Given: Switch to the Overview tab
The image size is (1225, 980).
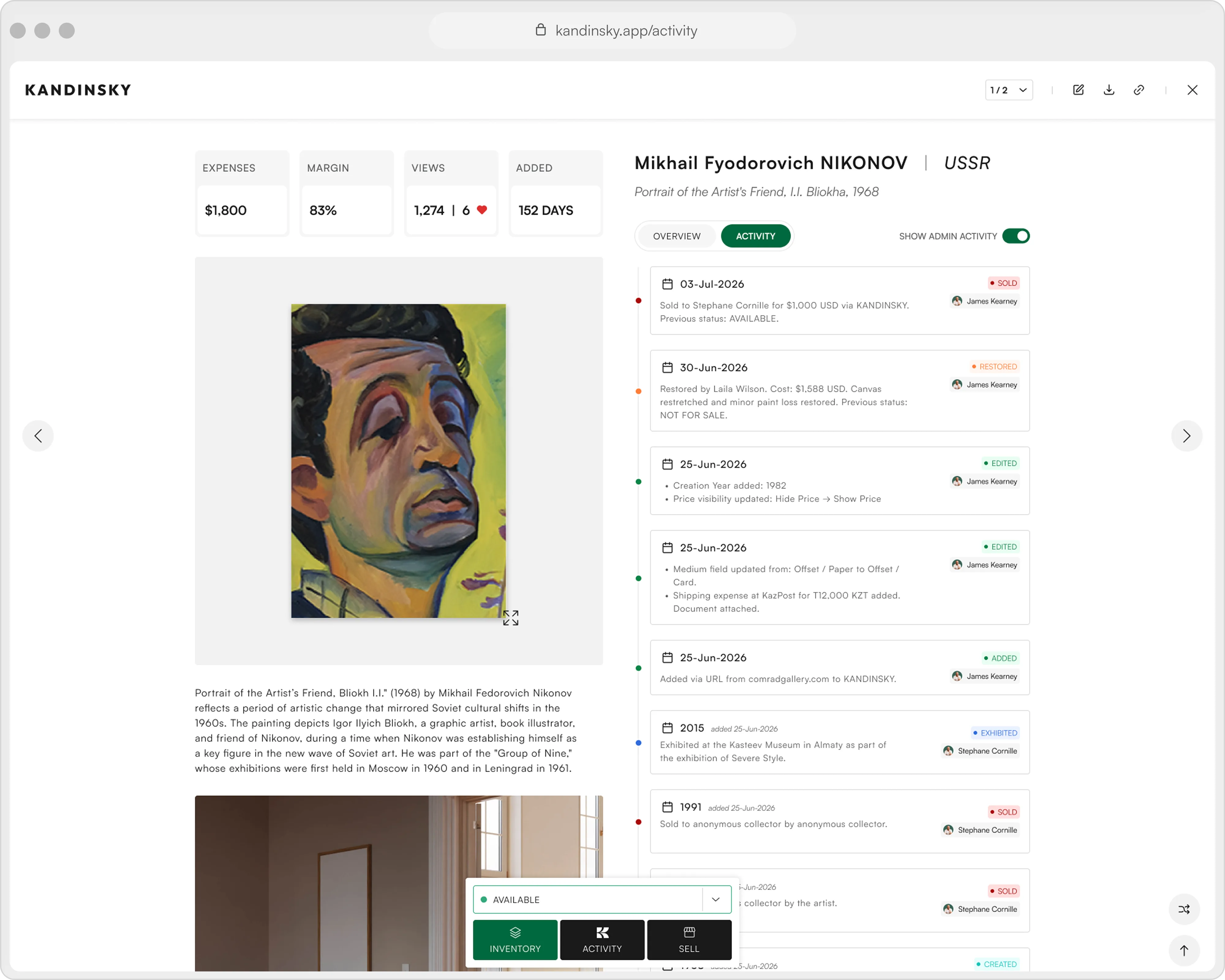Looking at the screenshot, I should pyautogui.click(x=677, y=236).
